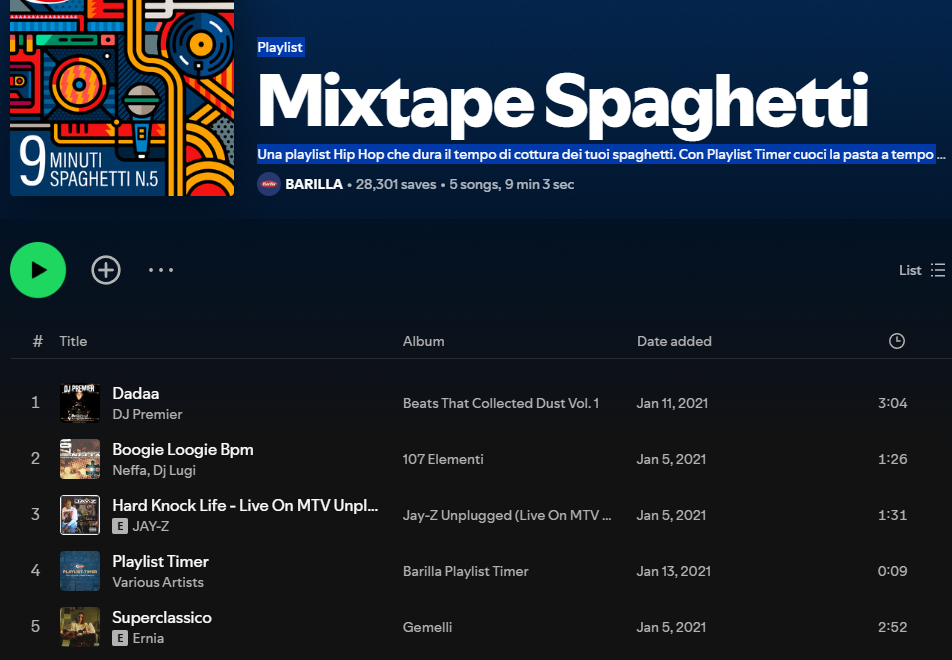This screenshot has height=660, width=952.
Task: Open the 107 Elementi album link
Action: 443,459
